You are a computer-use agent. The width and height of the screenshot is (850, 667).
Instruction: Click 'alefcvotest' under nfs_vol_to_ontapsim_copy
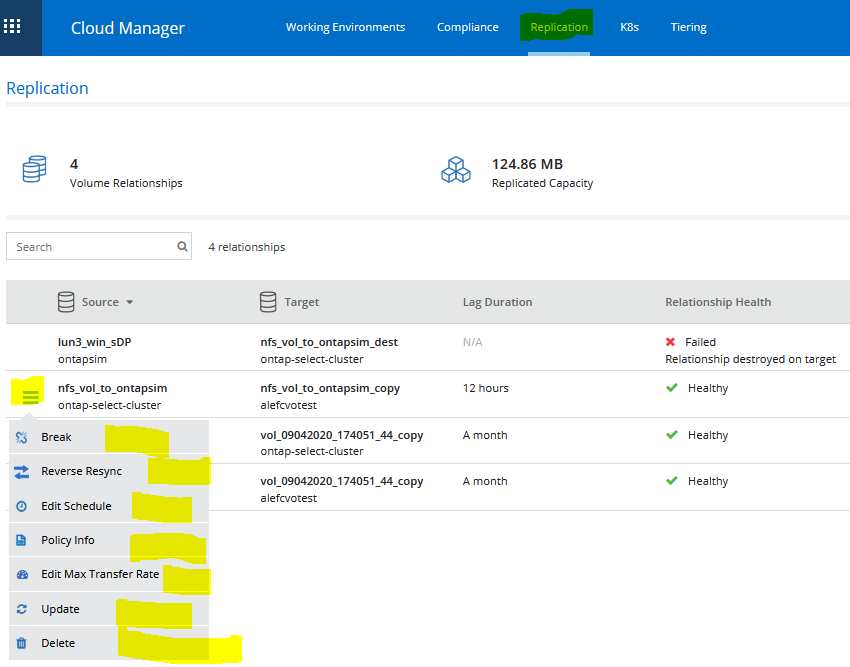(x=288, y=405)
